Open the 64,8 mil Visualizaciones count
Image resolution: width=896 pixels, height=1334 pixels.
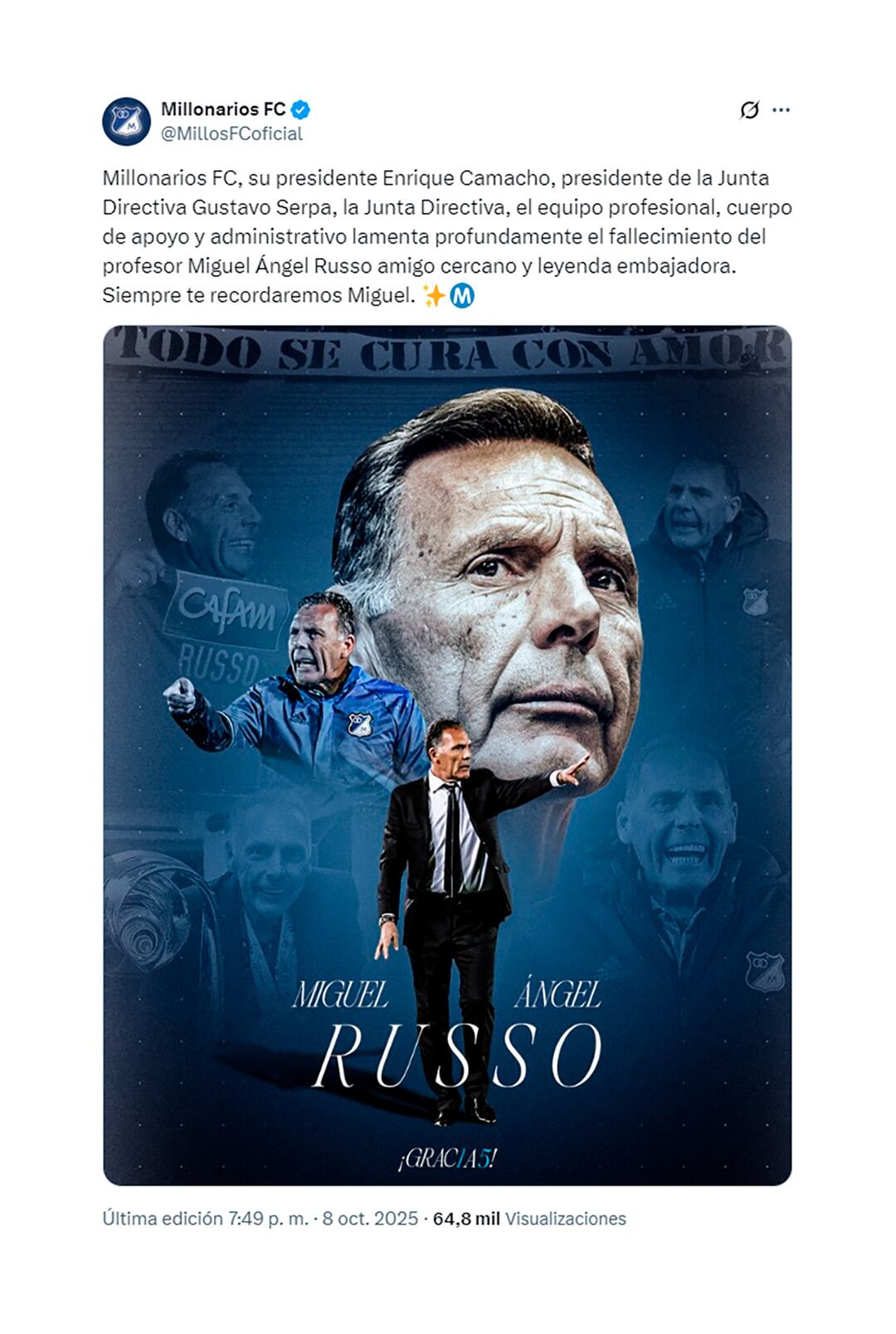pos(529,1218)
